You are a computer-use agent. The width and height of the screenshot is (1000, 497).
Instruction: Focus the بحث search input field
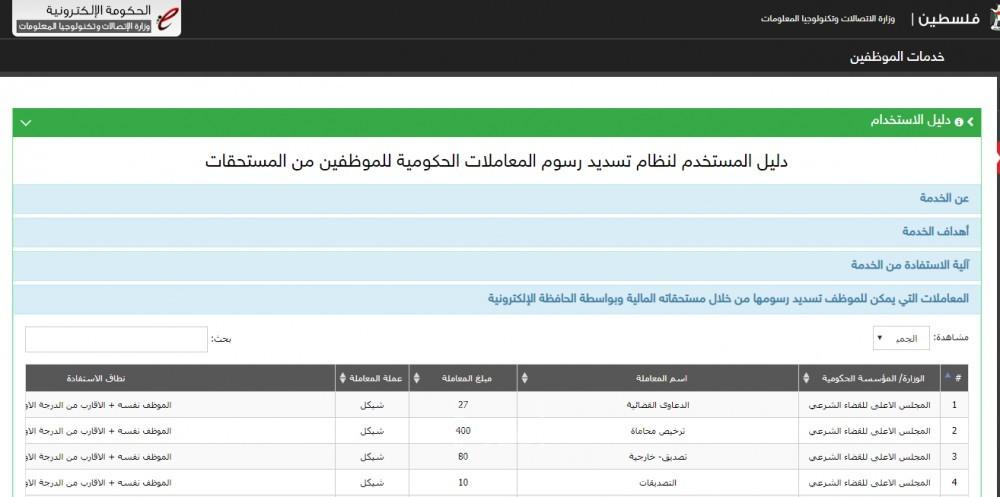tap(116, 339)
